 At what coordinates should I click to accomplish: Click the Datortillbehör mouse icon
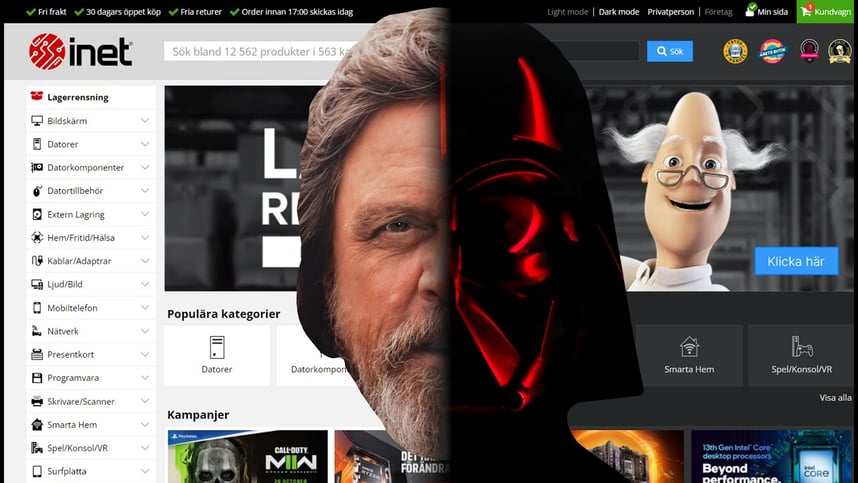[x=37, y=191]
